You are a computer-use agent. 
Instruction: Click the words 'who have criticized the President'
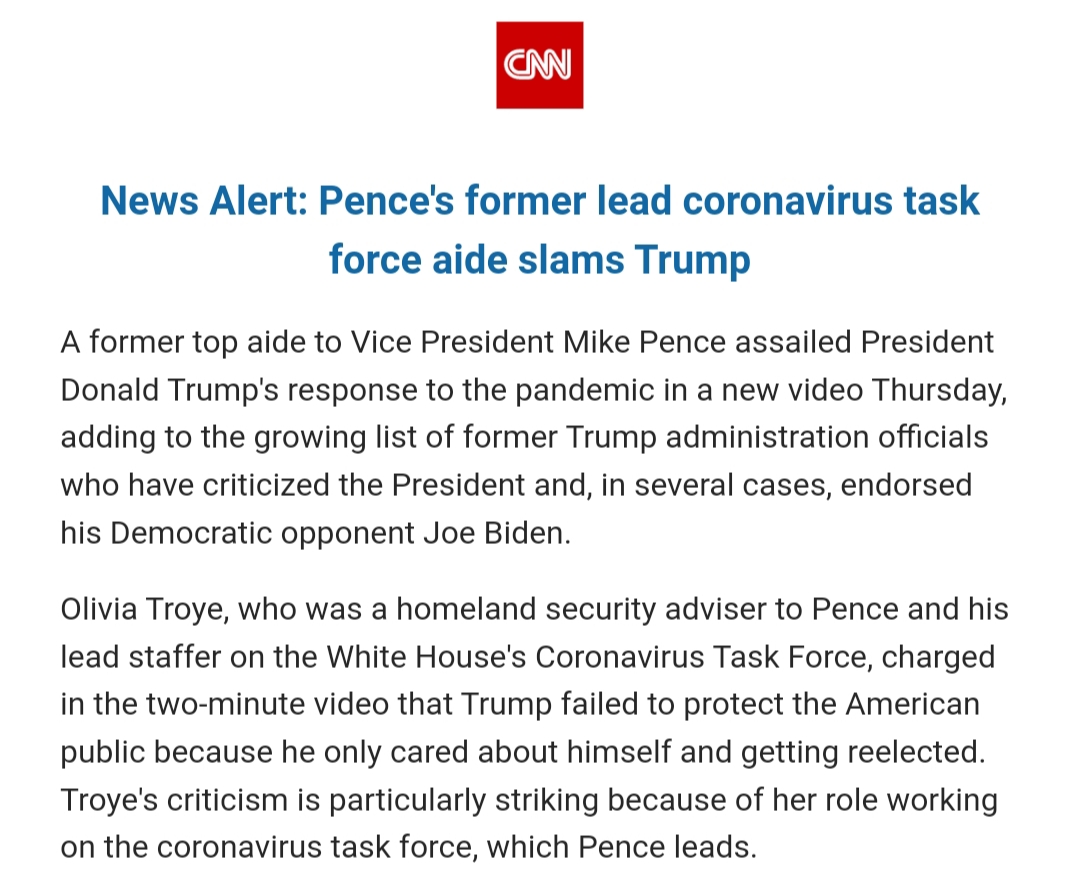tap(293, 486)
